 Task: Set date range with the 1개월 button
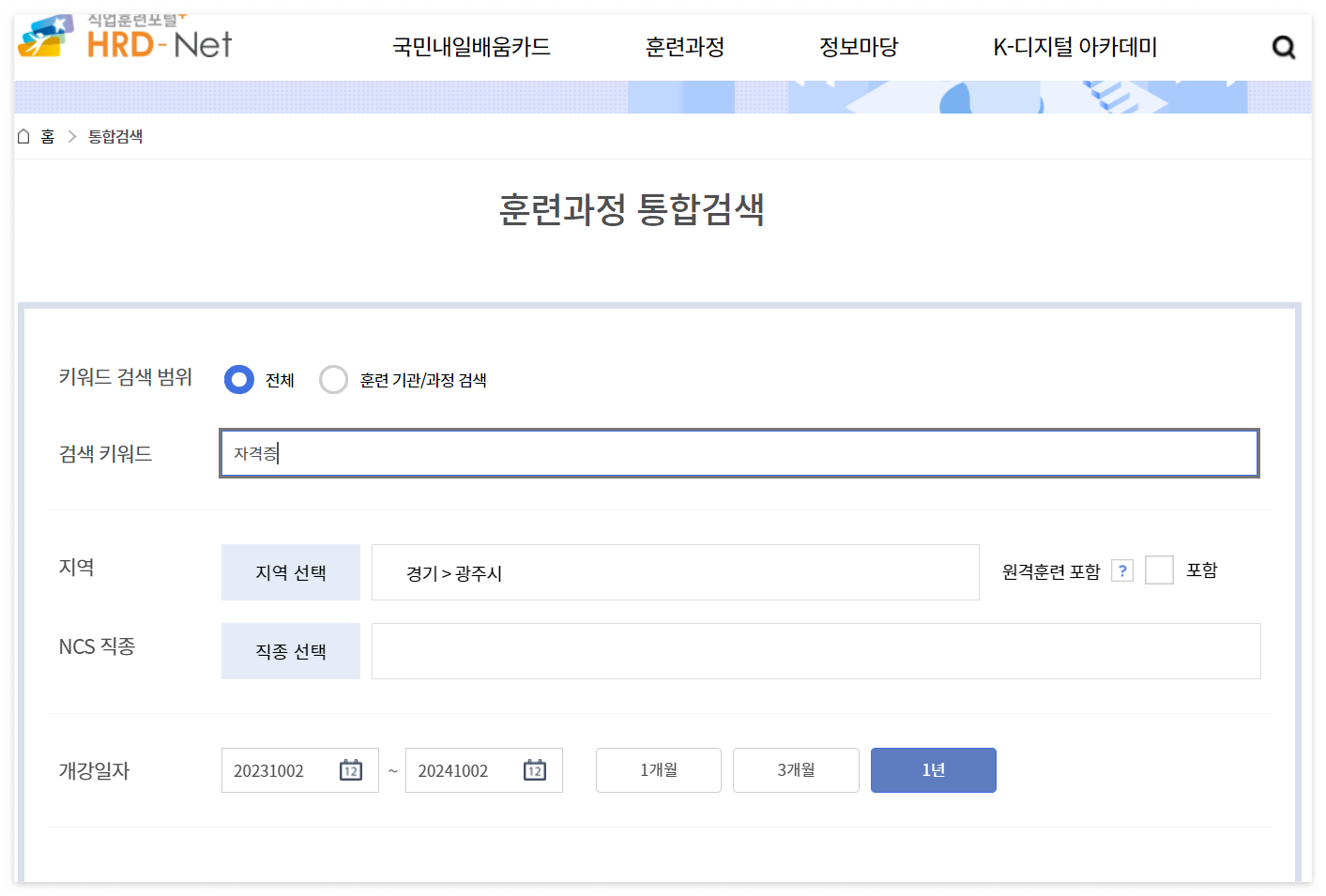(x=658, y=769)
